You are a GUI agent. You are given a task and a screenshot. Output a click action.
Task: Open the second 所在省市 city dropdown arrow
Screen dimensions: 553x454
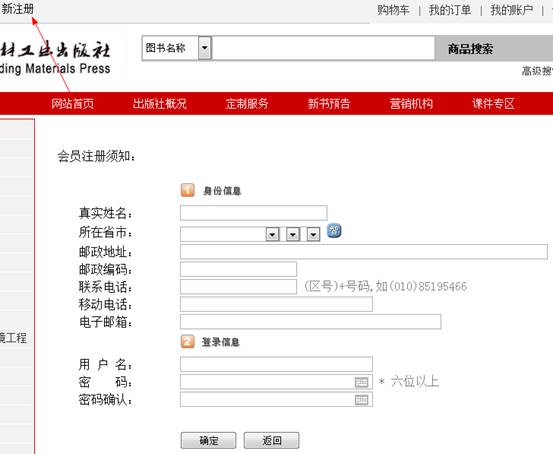[293, 234]
